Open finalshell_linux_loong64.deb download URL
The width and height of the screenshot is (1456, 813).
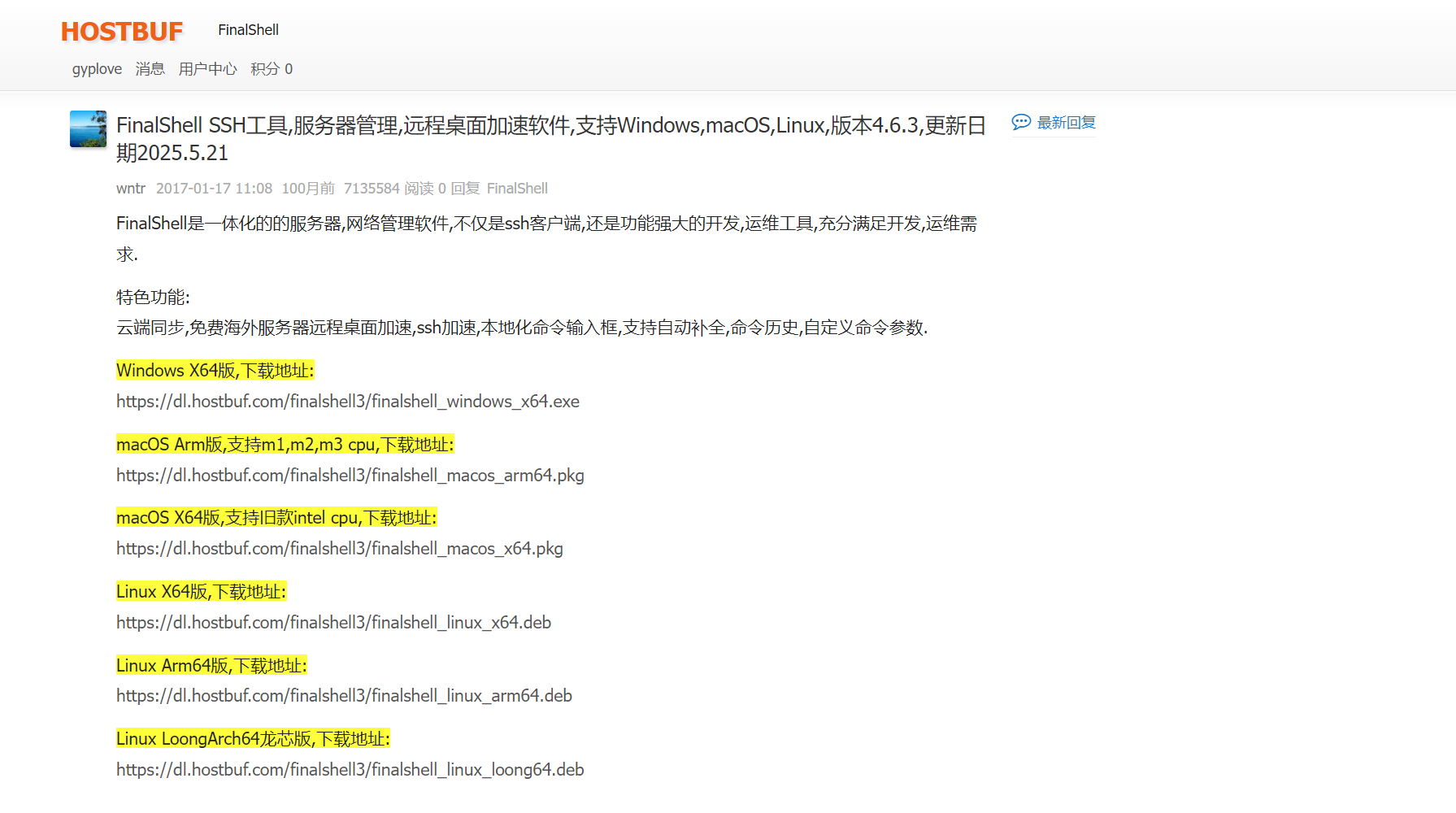coord(350,770)
